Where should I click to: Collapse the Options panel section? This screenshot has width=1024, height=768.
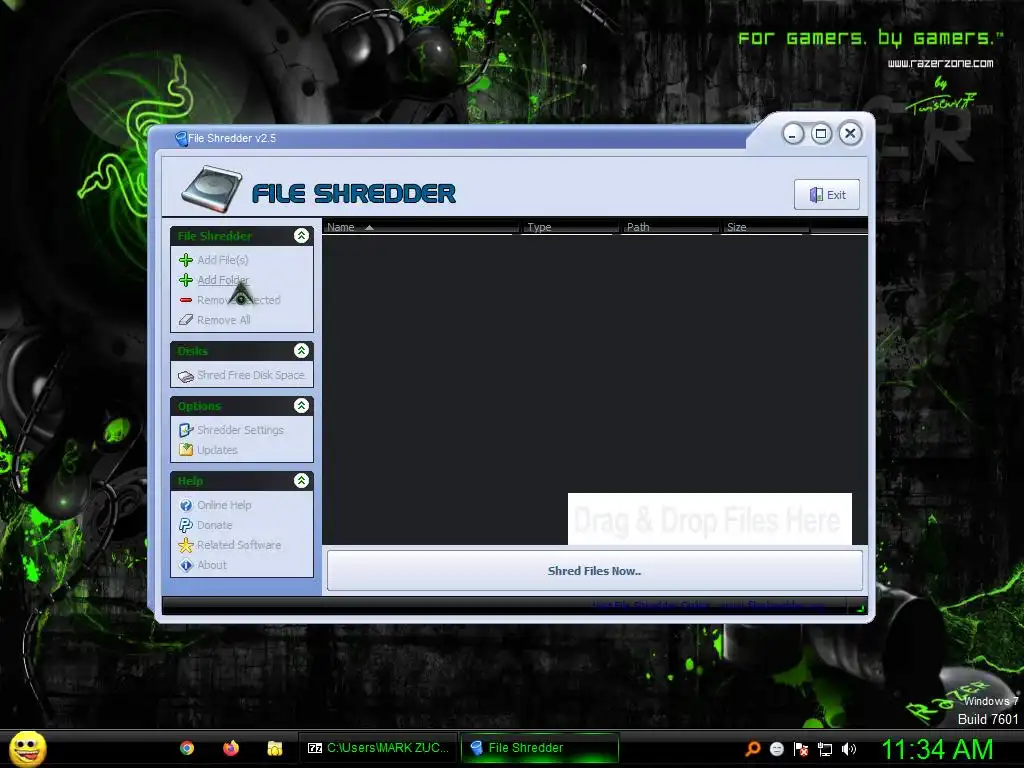[301, 406]
